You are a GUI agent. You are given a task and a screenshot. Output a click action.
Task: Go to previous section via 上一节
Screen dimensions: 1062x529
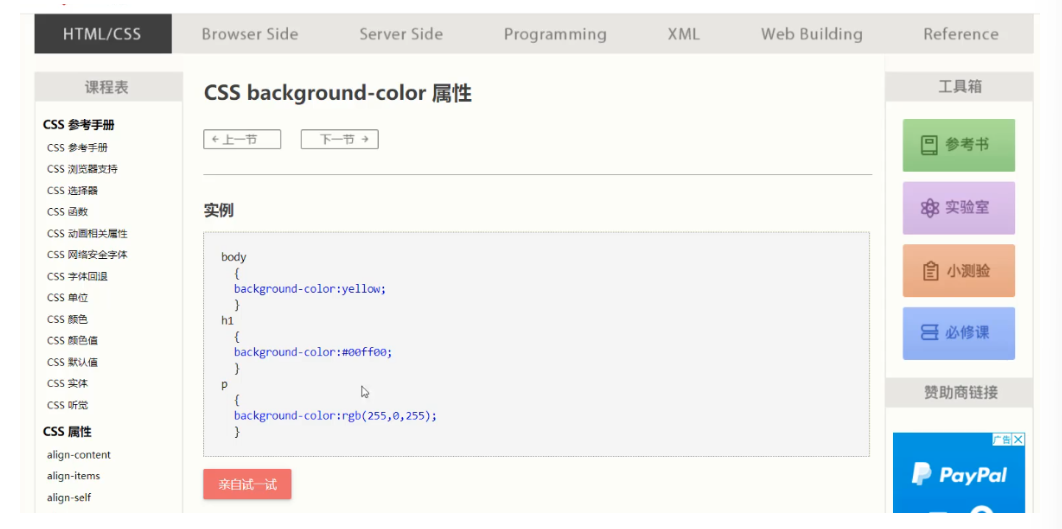[242, 139]
